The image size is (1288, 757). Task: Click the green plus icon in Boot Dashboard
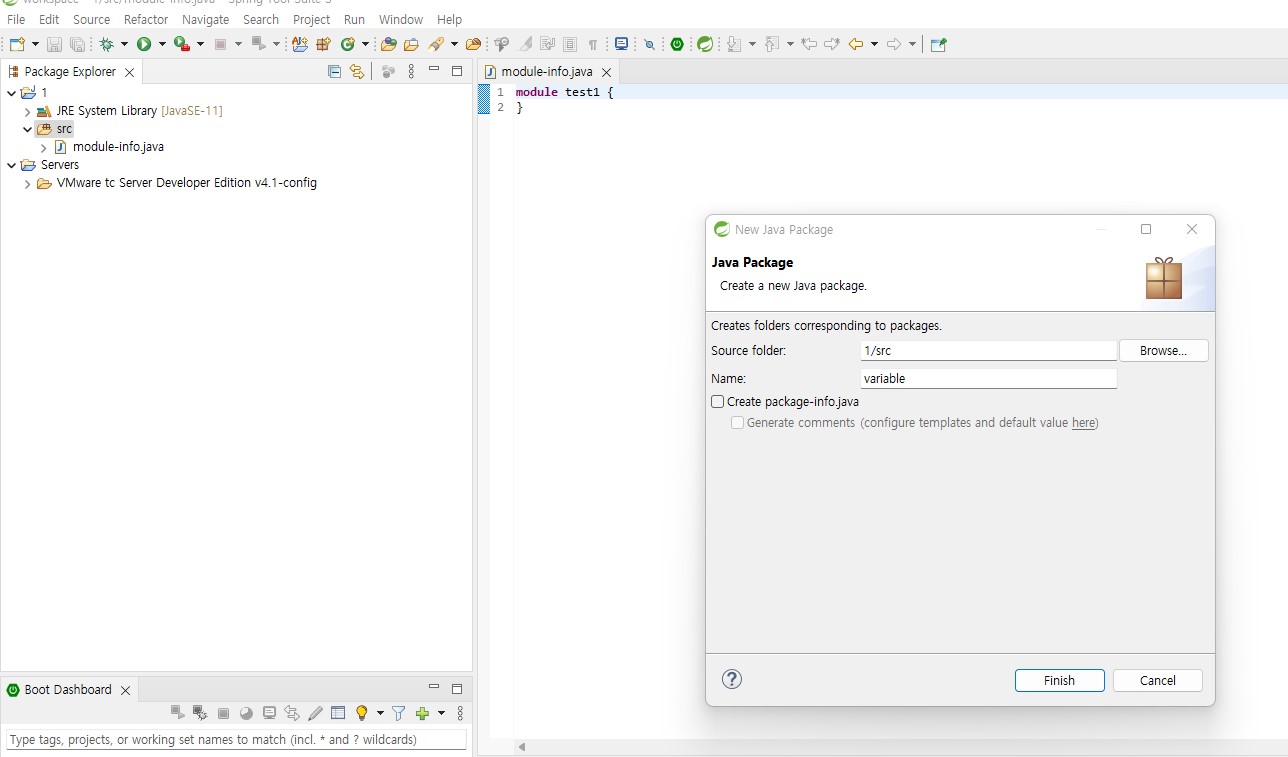tap(422, 713)
